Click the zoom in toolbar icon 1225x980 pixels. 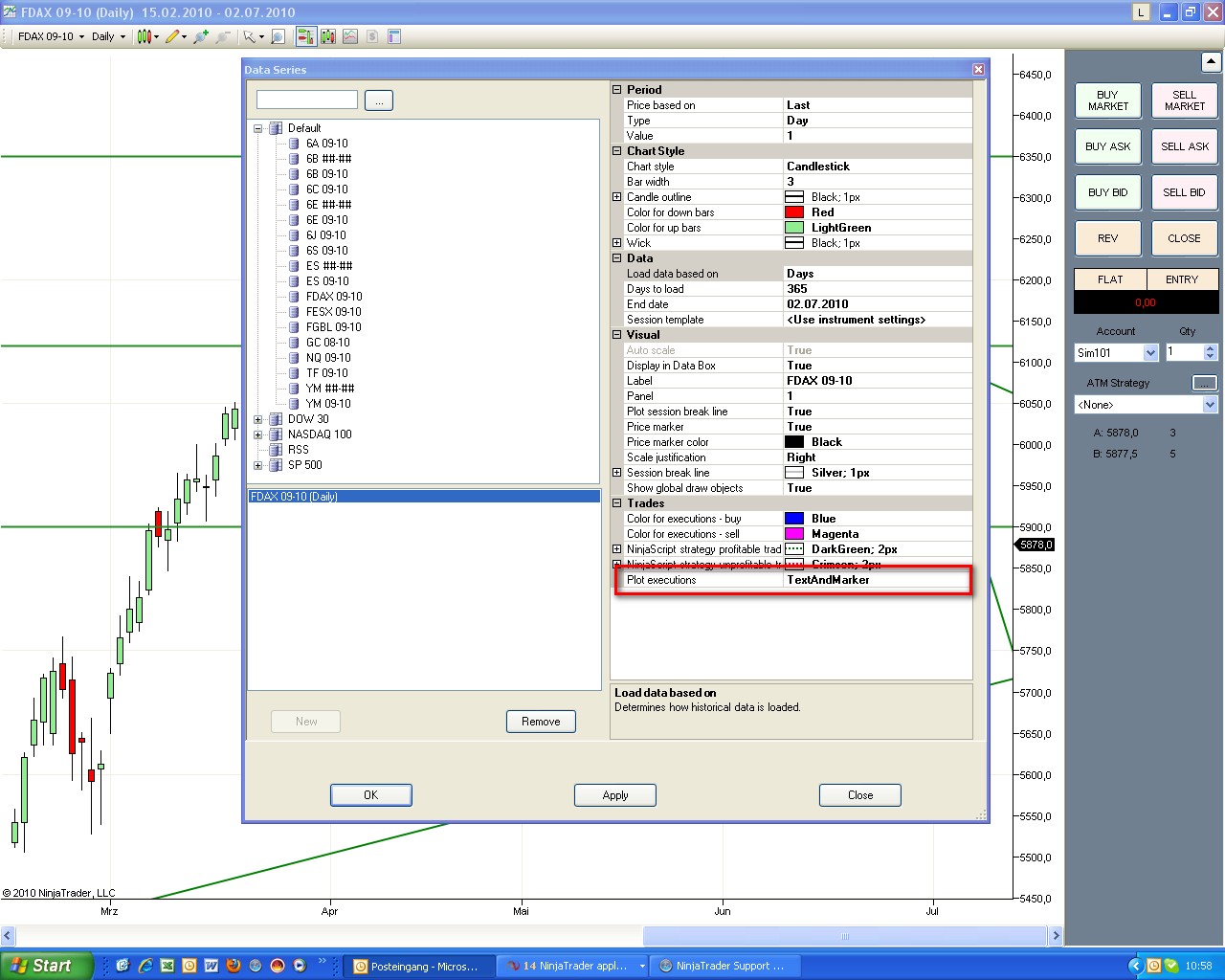(200, 36)
